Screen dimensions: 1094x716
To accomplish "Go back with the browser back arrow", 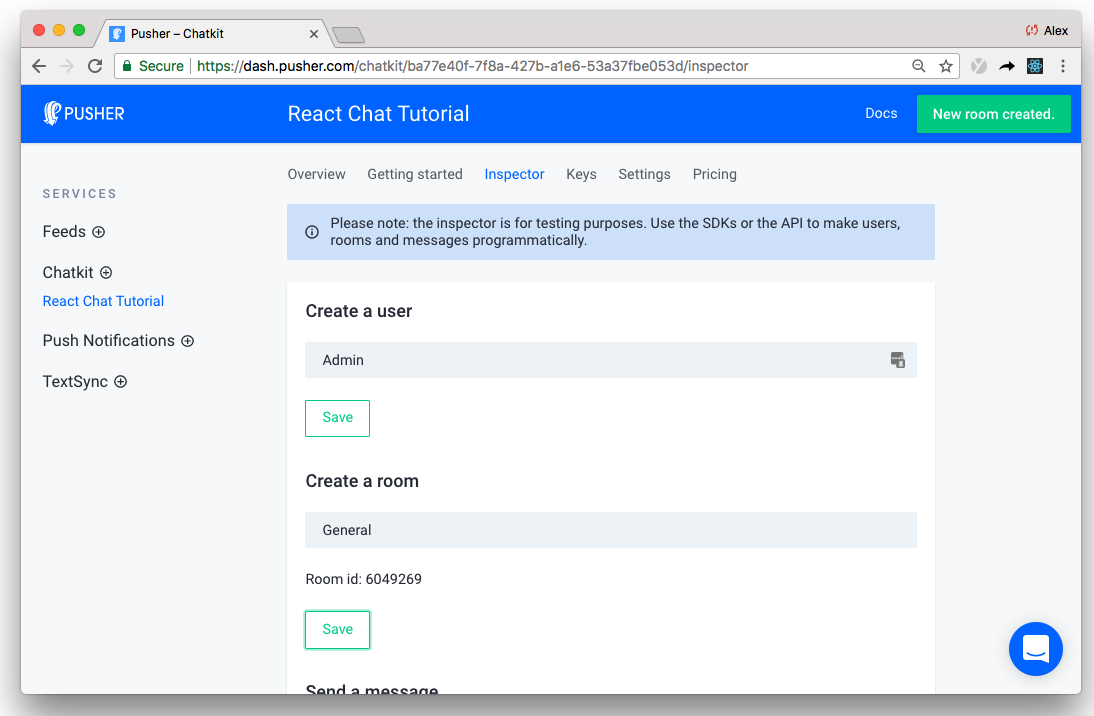I will (39, 66).
